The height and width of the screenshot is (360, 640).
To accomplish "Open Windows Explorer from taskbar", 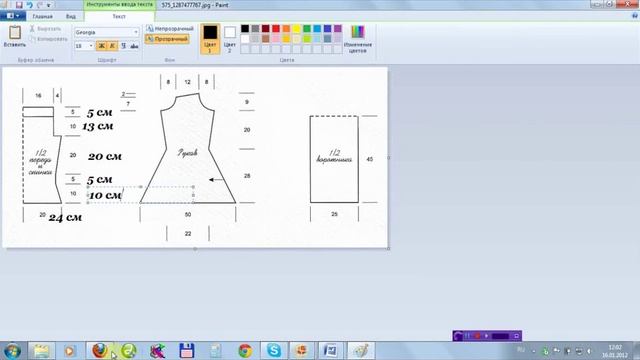I will [x=42, y=351].
